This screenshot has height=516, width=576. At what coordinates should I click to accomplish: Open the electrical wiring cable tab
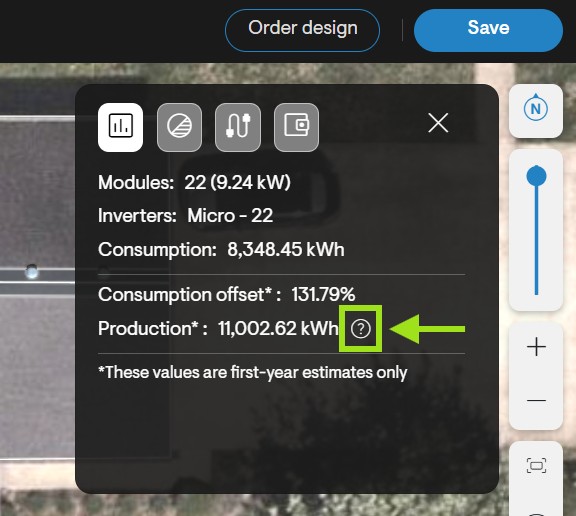[x=238, y=127]
